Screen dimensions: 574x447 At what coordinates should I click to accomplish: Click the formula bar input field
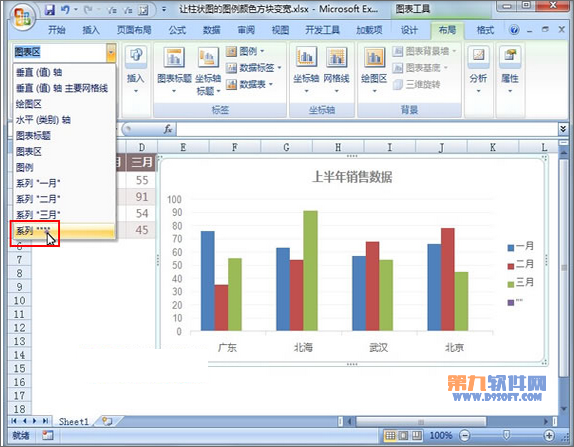click(367, 129)
